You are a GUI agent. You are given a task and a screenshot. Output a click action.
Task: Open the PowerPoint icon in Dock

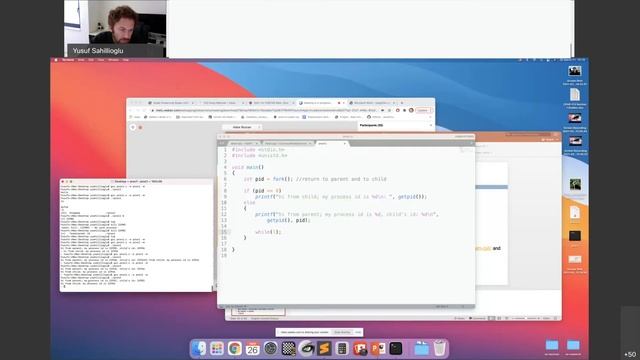378,349
